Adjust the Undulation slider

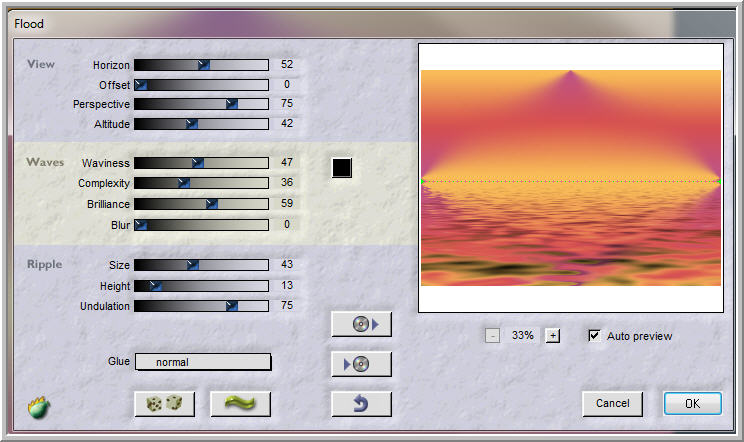[201, 306]
